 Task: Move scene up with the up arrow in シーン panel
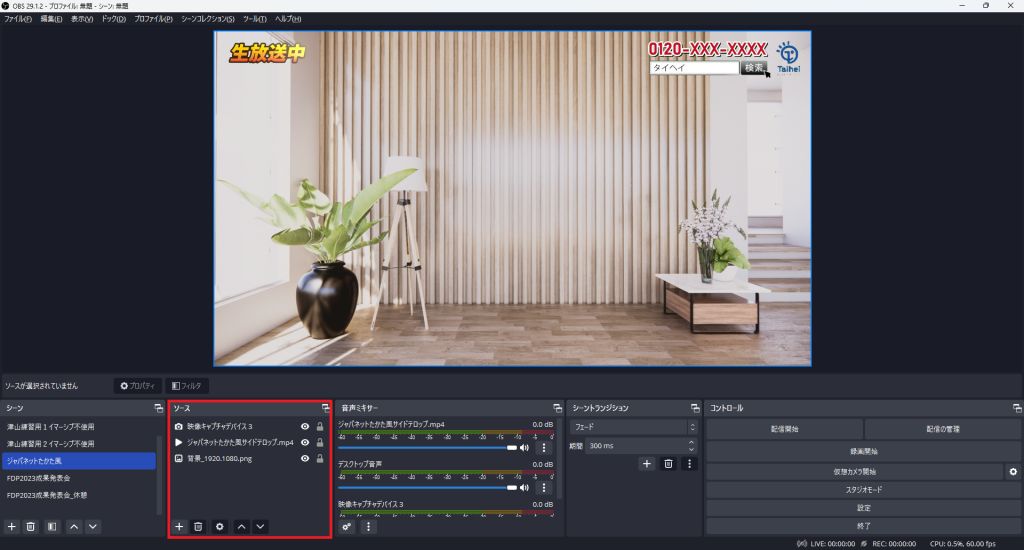74,526
